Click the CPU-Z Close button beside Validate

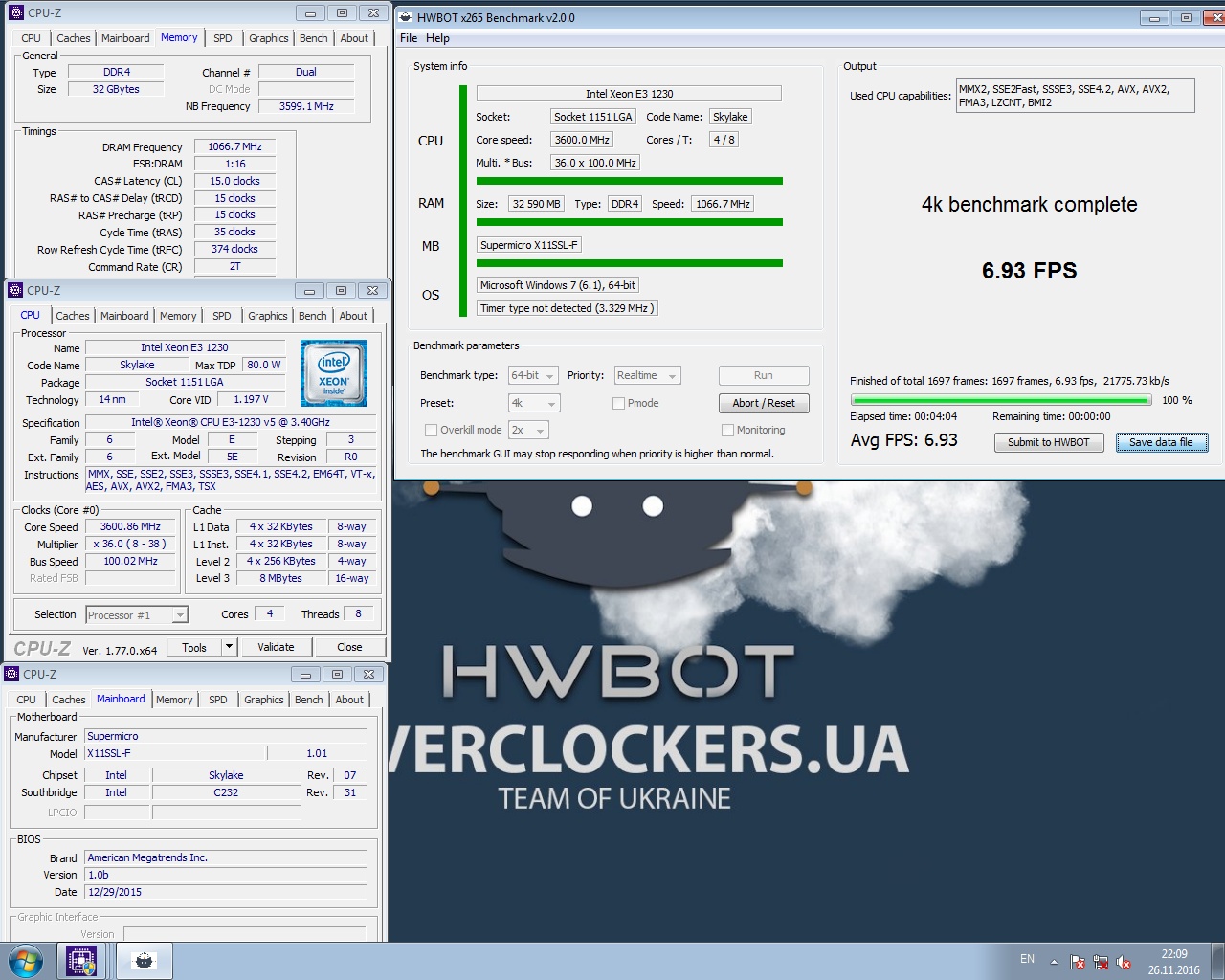pos(349,647)
